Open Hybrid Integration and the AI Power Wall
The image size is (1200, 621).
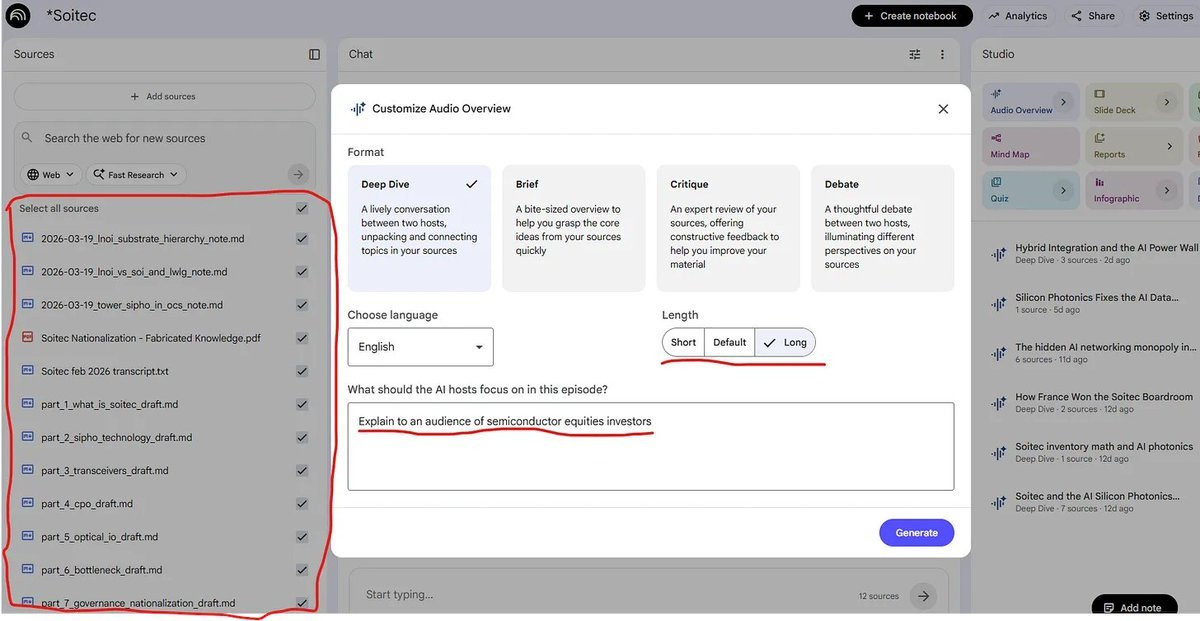click(x=1093, y=253)
